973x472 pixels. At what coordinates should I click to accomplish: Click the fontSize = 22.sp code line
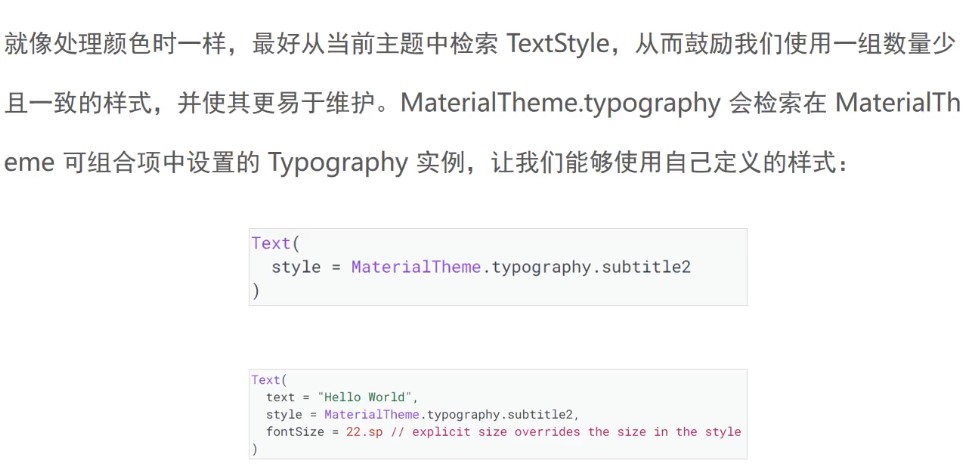click(503, 432)
